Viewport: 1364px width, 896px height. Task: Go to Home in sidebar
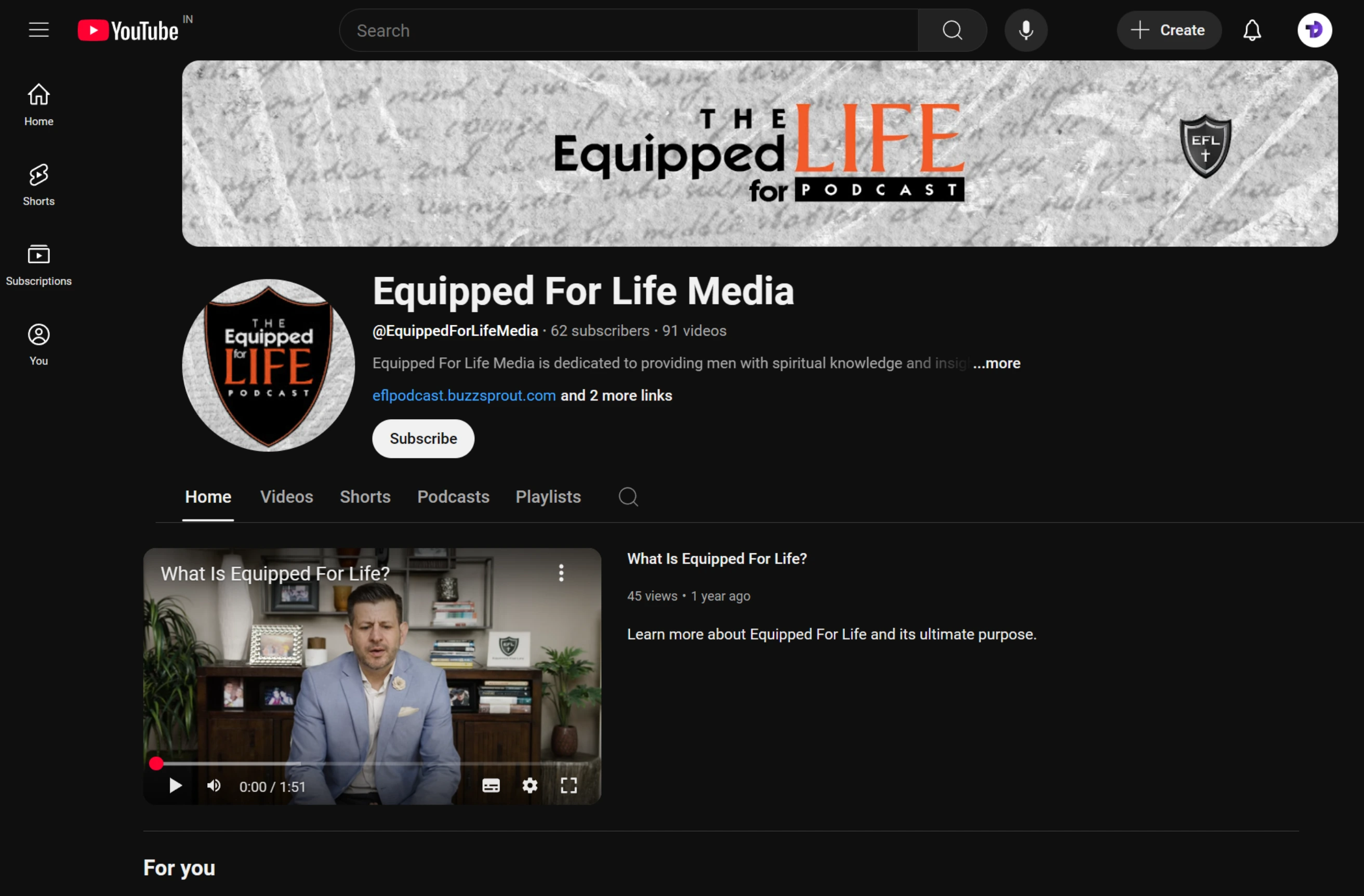39,105
